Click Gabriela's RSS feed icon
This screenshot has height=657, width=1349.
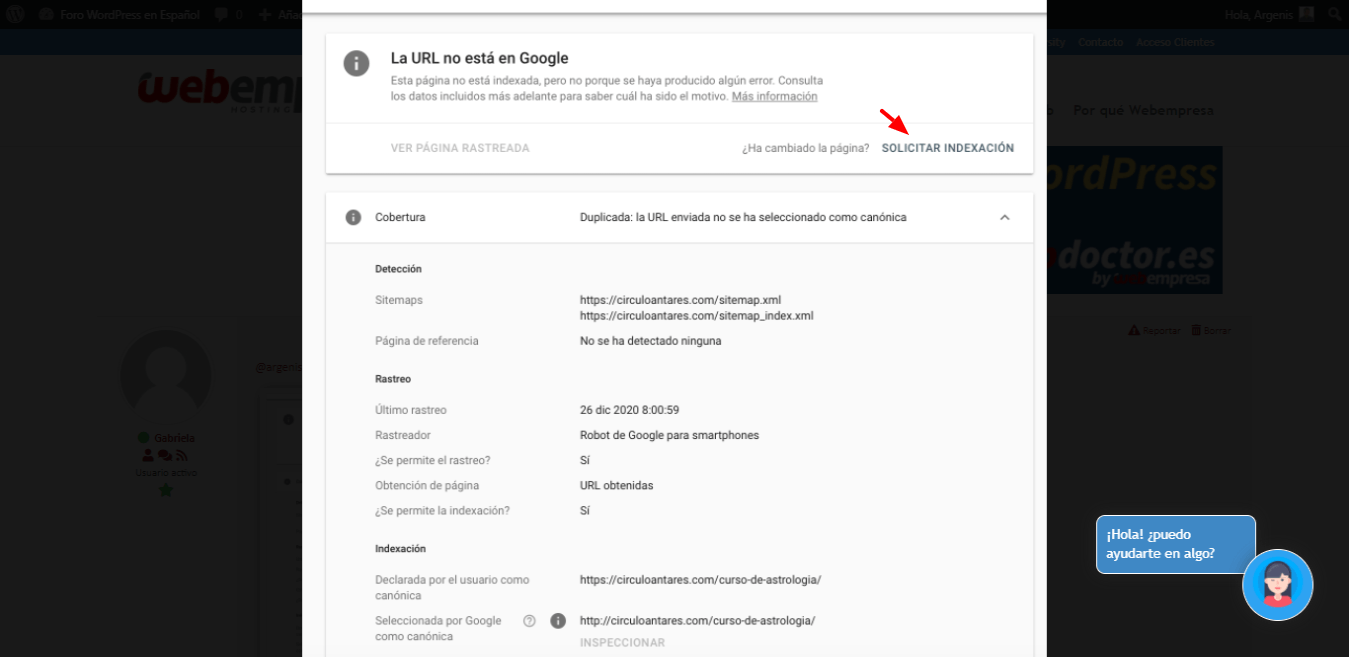(x=181, y=455)
